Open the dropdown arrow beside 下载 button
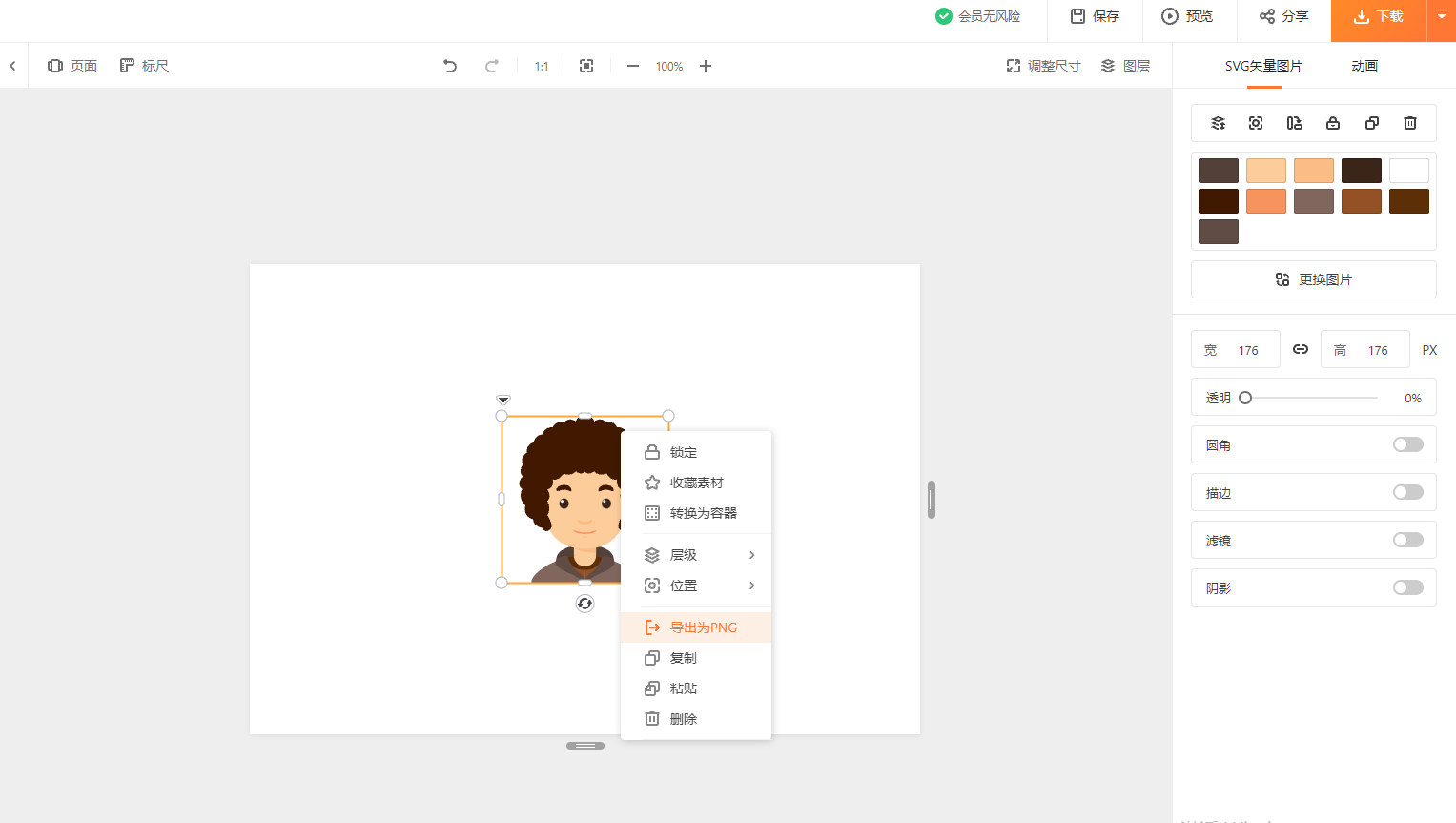 tap(1442, 17)
